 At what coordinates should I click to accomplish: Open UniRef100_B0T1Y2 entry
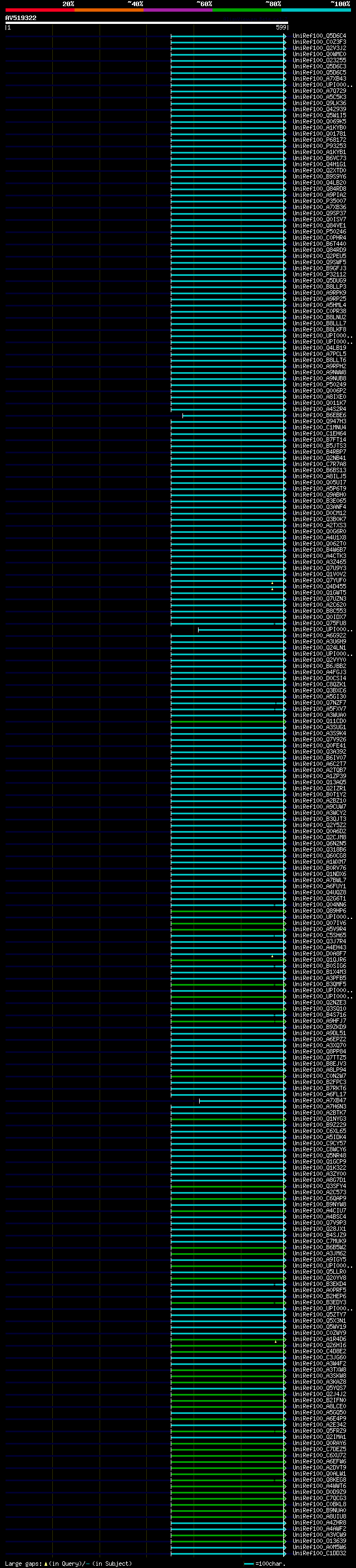click(x=319, y=794)
